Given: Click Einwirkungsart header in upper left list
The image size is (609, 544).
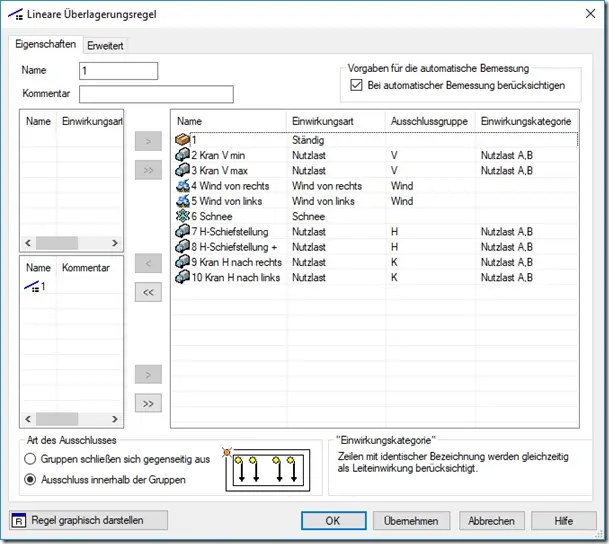Looking at the screenshot, I should pos(90,121).
